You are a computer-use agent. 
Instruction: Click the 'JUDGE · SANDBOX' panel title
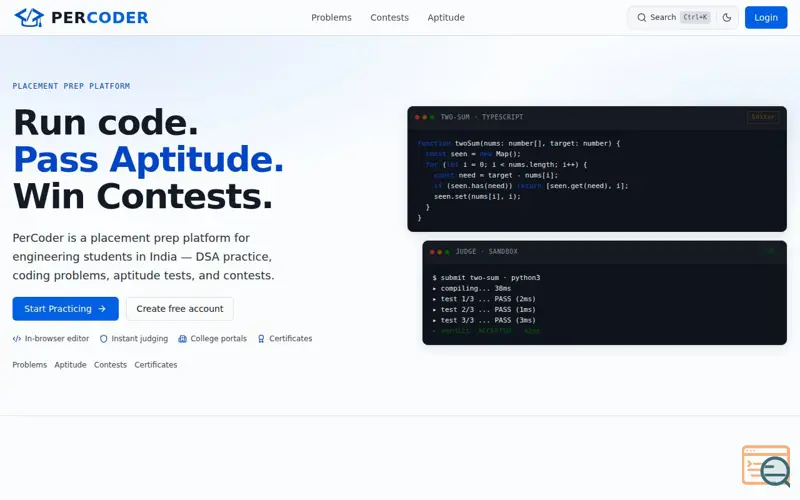[x=486, y=252]
